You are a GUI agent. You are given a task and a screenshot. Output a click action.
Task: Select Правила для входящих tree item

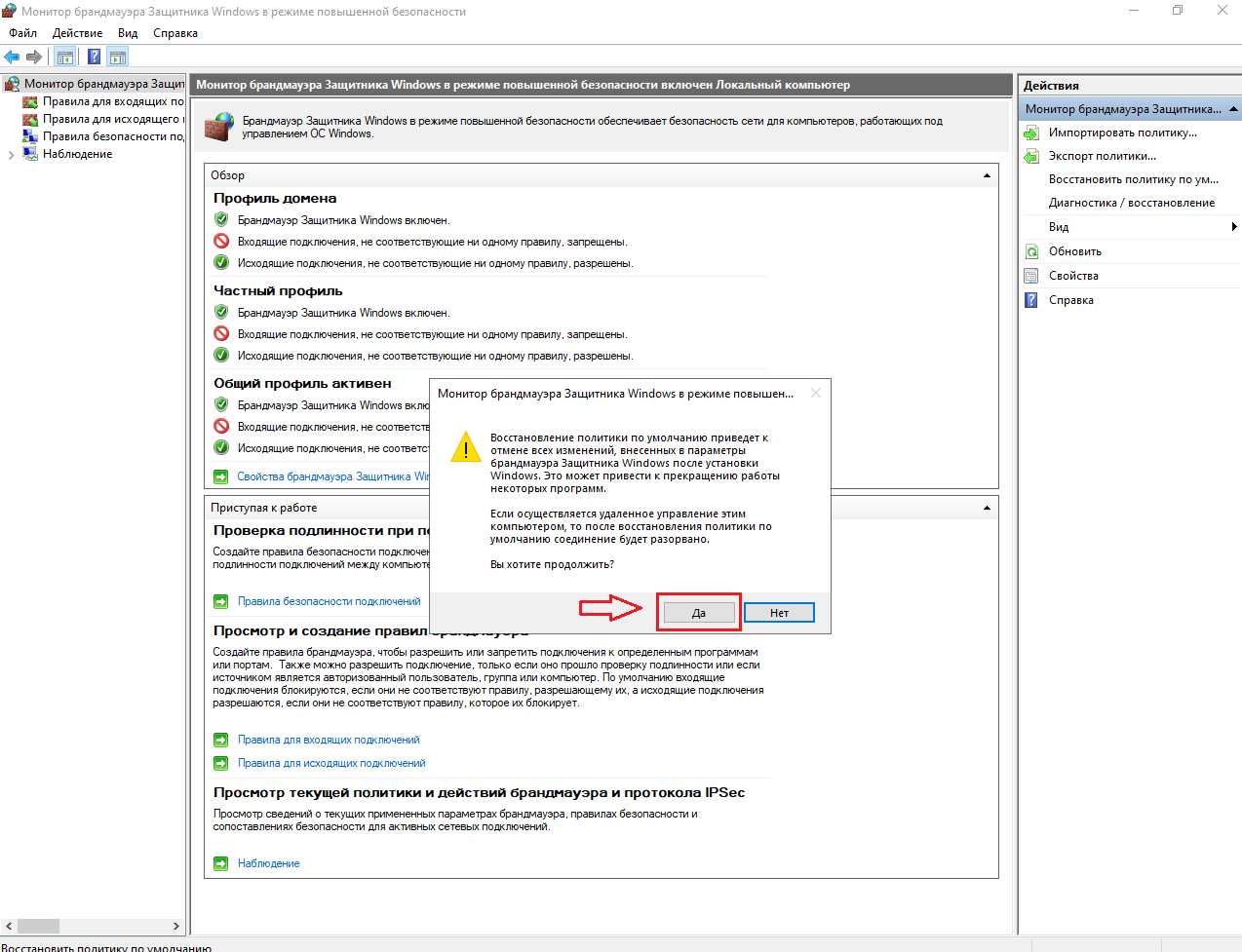click(x=113, y=101)
